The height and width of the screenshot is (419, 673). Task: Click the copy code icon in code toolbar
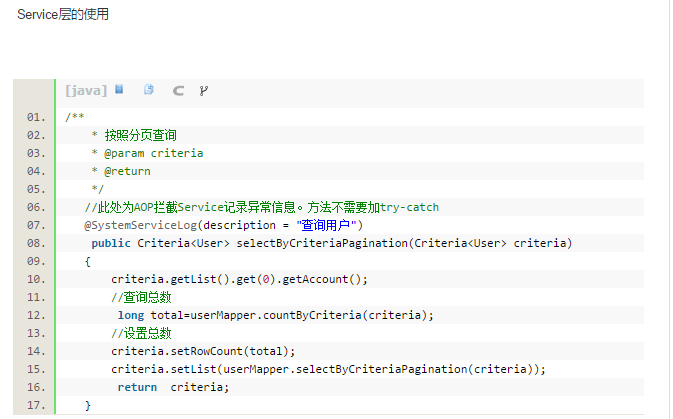(149, 89)
